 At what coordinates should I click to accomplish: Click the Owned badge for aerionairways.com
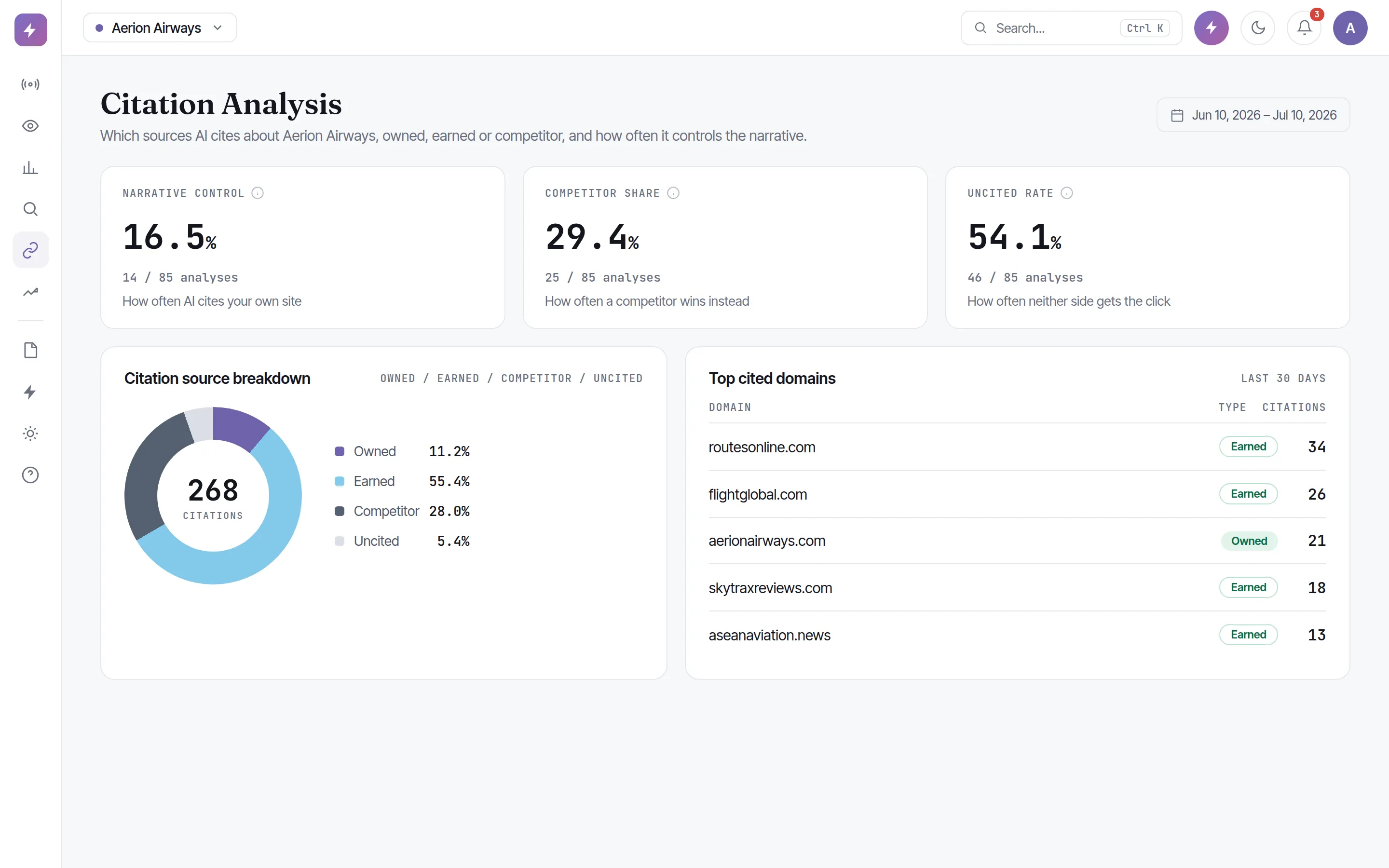pos(1249,541)
